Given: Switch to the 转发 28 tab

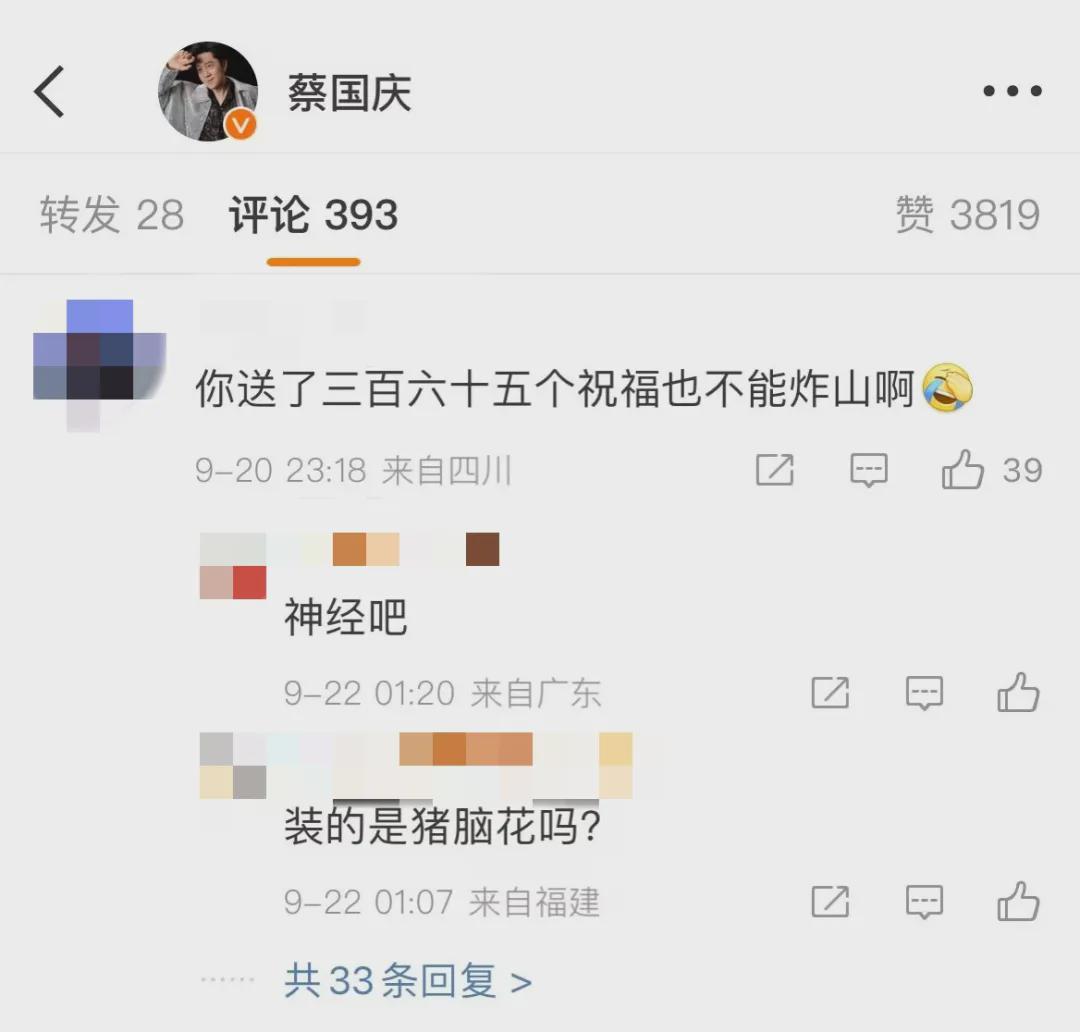Looking at the screenshot, I should tap(112, 214).
